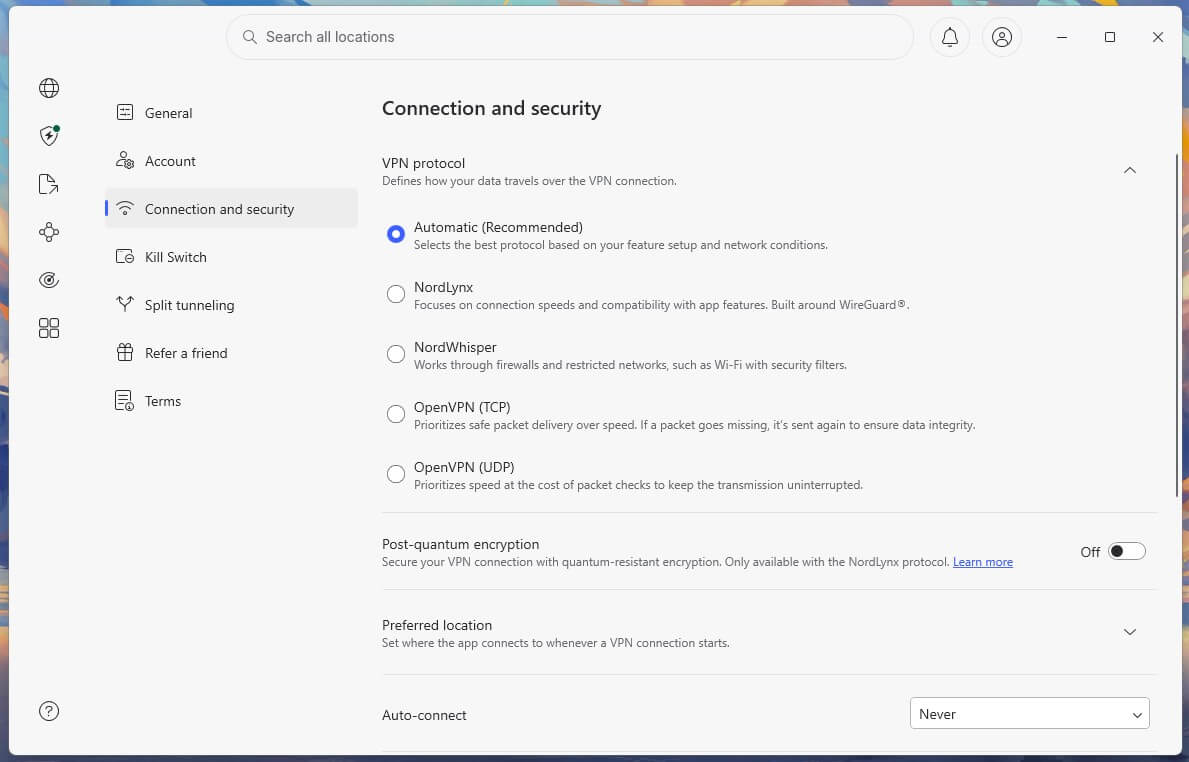Click the Connection and security heading

[x=491, y=108]
